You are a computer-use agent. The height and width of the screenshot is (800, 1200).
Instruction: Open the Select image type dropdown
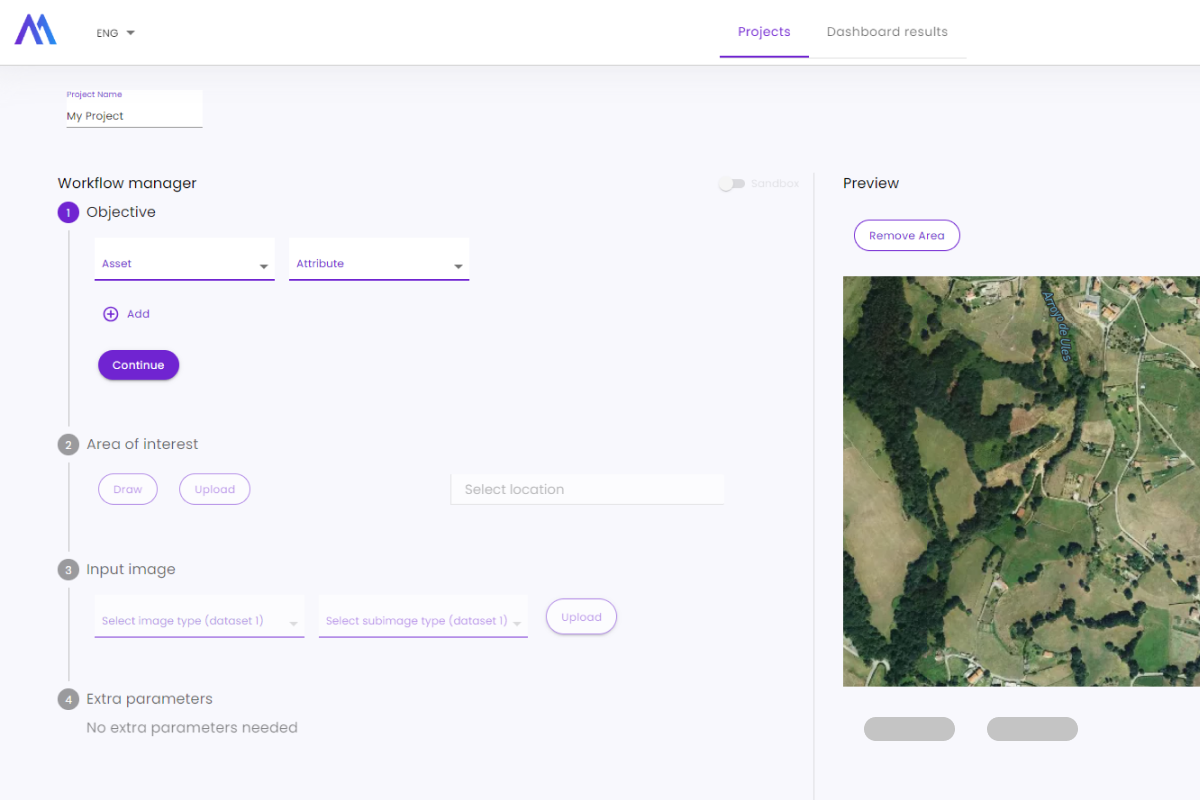(x=198, y=620)
